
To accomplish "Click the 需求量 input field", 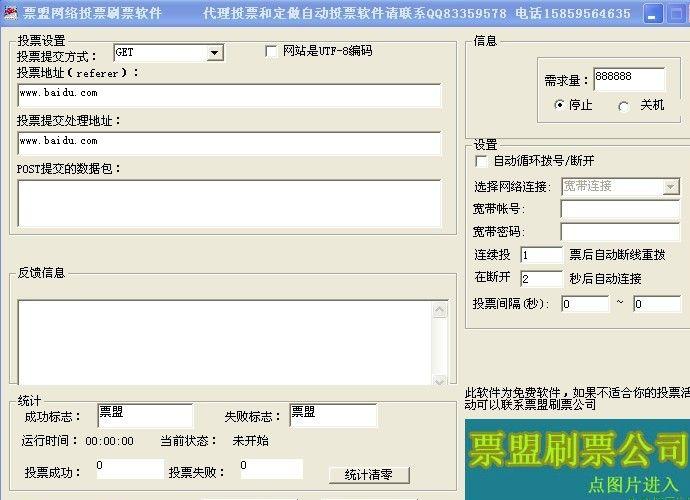I will [628, 79].
